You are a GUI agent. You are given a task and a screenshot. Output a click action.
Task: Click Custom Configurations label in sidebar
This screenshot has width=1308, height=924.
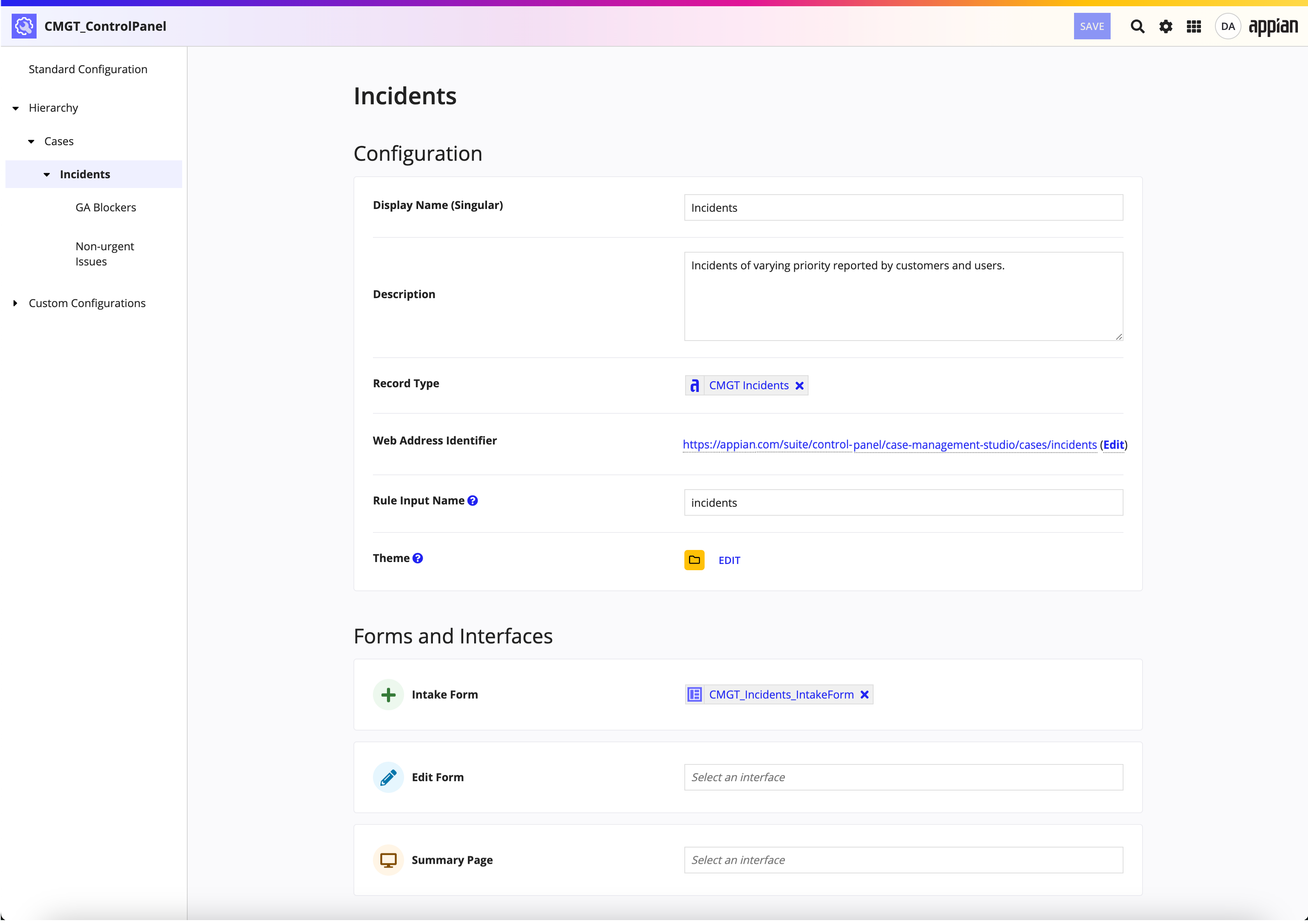click(87, 303)
